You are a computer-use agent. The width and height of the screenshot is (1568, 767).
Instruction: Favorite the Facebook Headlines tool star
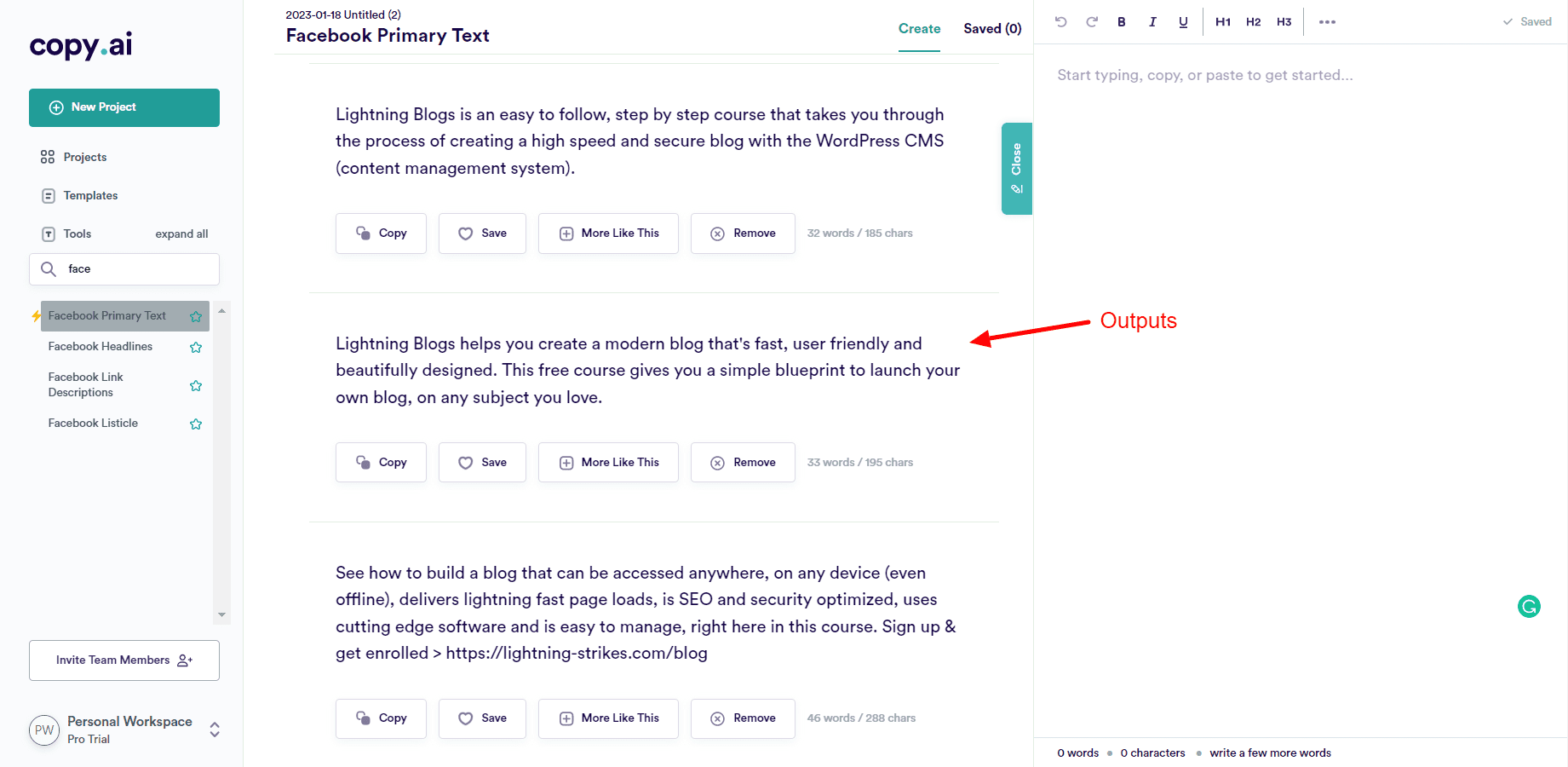[x=196, y=347]
